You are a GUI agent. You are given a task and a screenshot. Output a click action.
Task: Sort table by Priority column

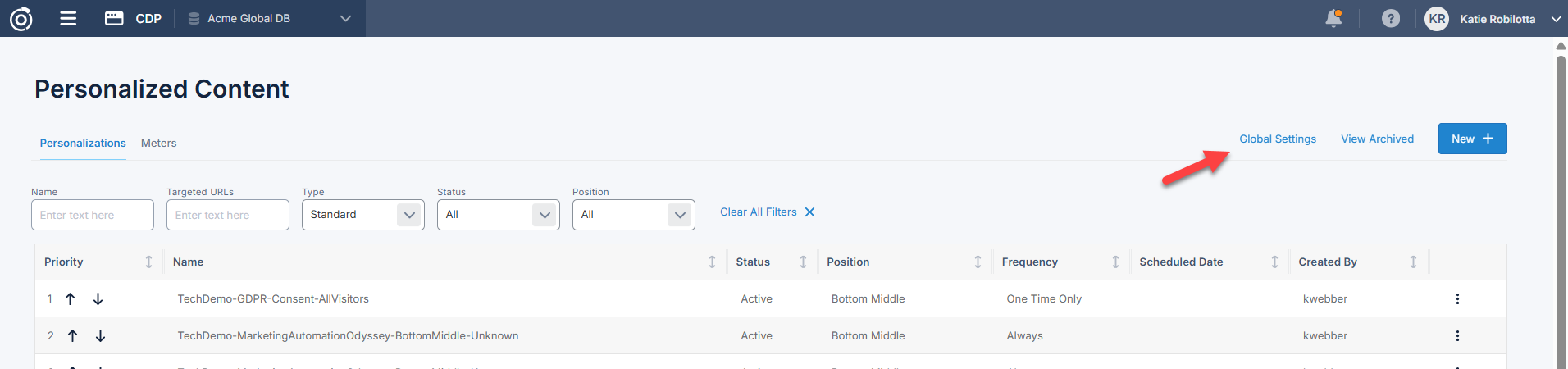(148, 262)
